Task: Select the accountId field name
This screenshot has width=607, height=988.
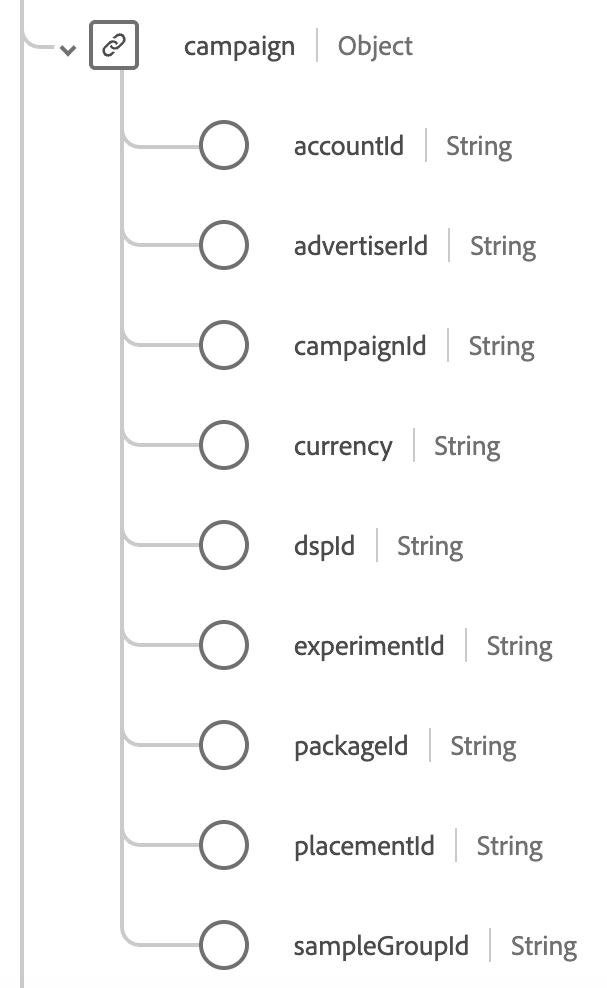Action: tap(349, 146)
